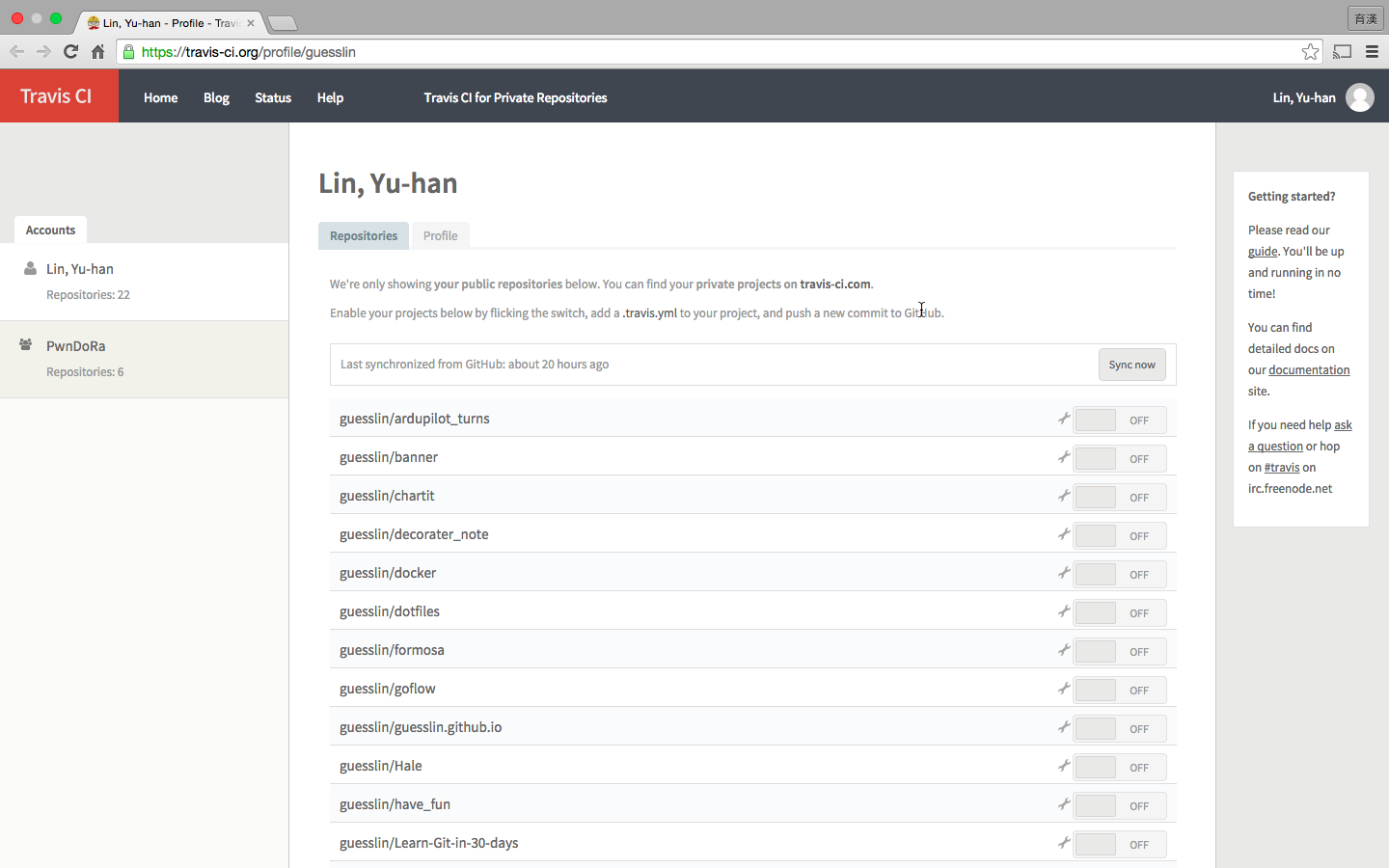Enable Travis for guesslin/ardupilot_turns
1389x868 pixels.
1120,420
